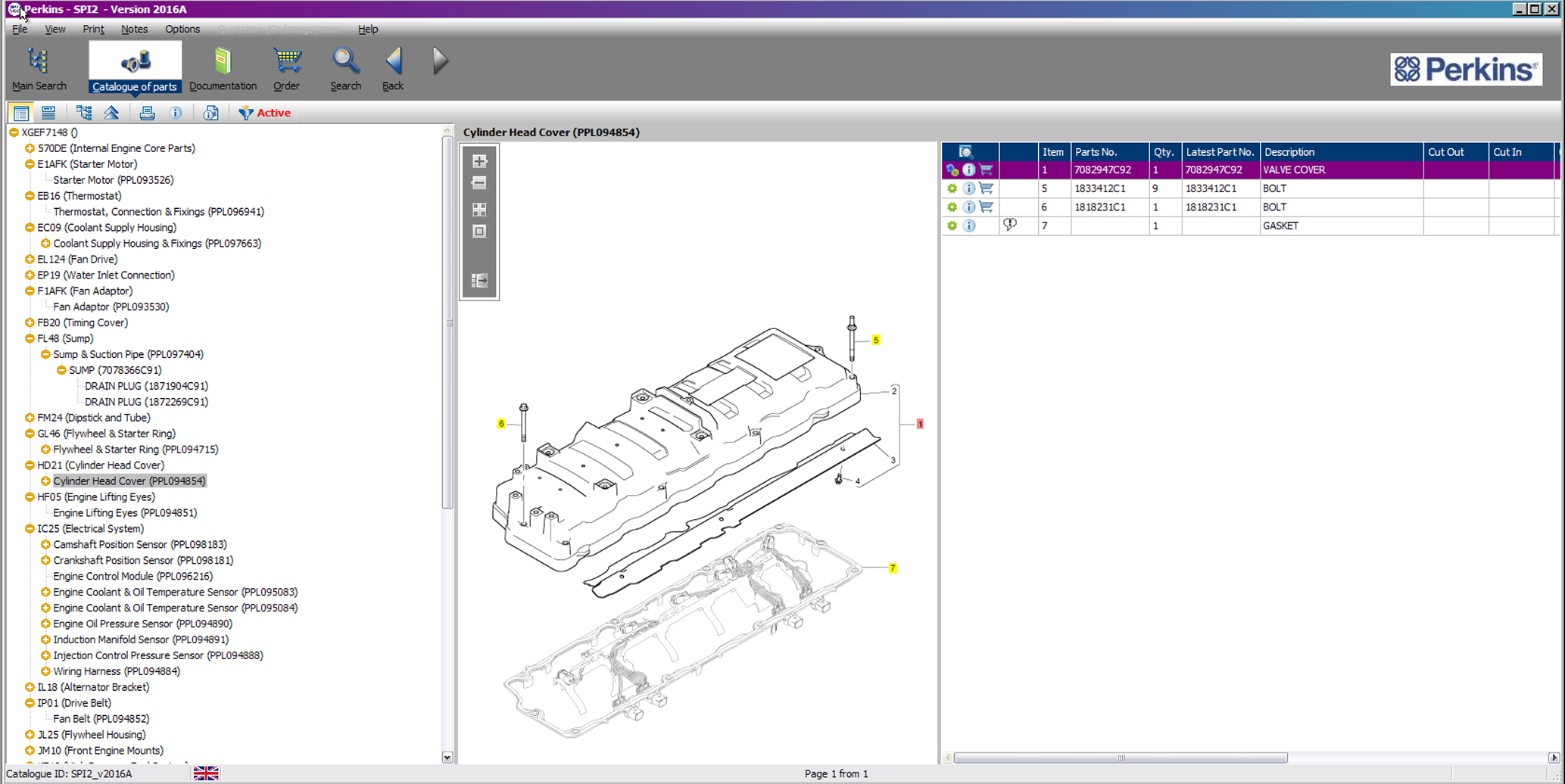Collapse the IC25 (Electrical System) node
The width and height of the screenshot is (1565, 784).
30,528
